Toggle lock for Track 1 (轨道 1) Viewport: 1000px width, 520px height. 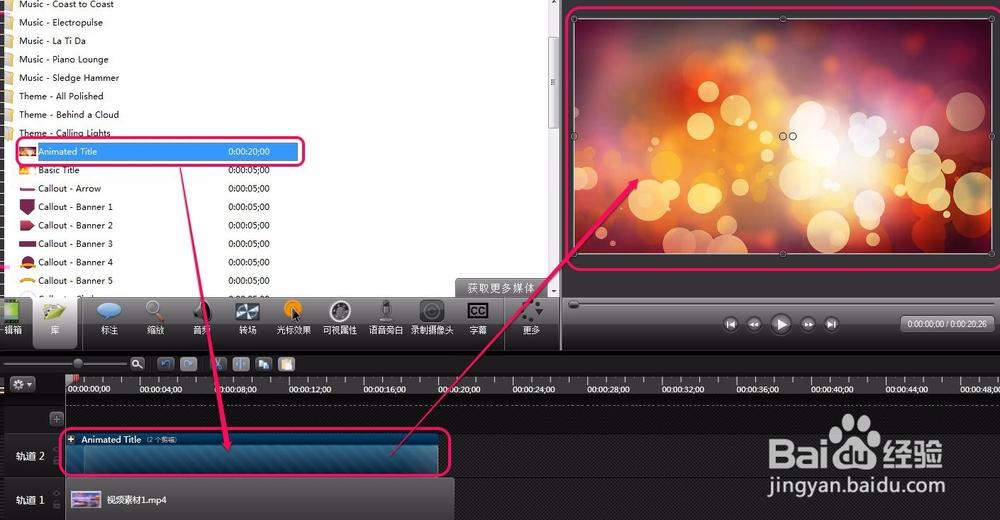click(x=57, y=505)
